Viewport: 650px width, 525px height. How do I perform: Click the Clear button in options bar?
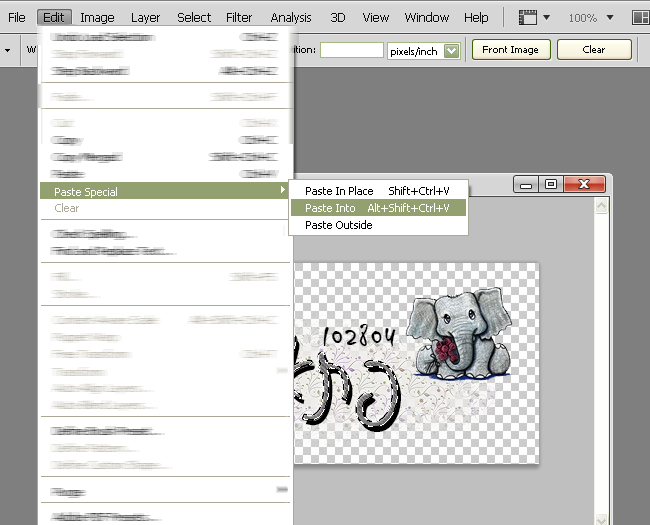pyautogui.click(x=594, y=50)
